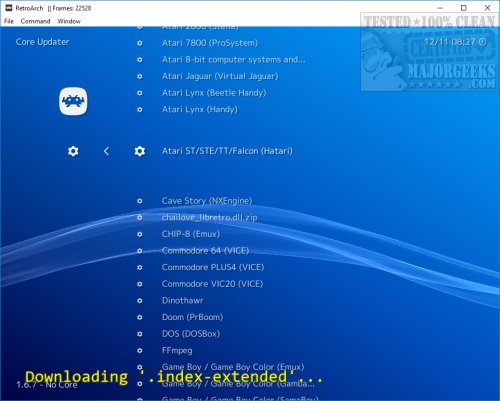The image size is (500, 401).
Task: Download Atari ST/STE/TT/Falcon (Hatari) core
Action: [227, 151]
